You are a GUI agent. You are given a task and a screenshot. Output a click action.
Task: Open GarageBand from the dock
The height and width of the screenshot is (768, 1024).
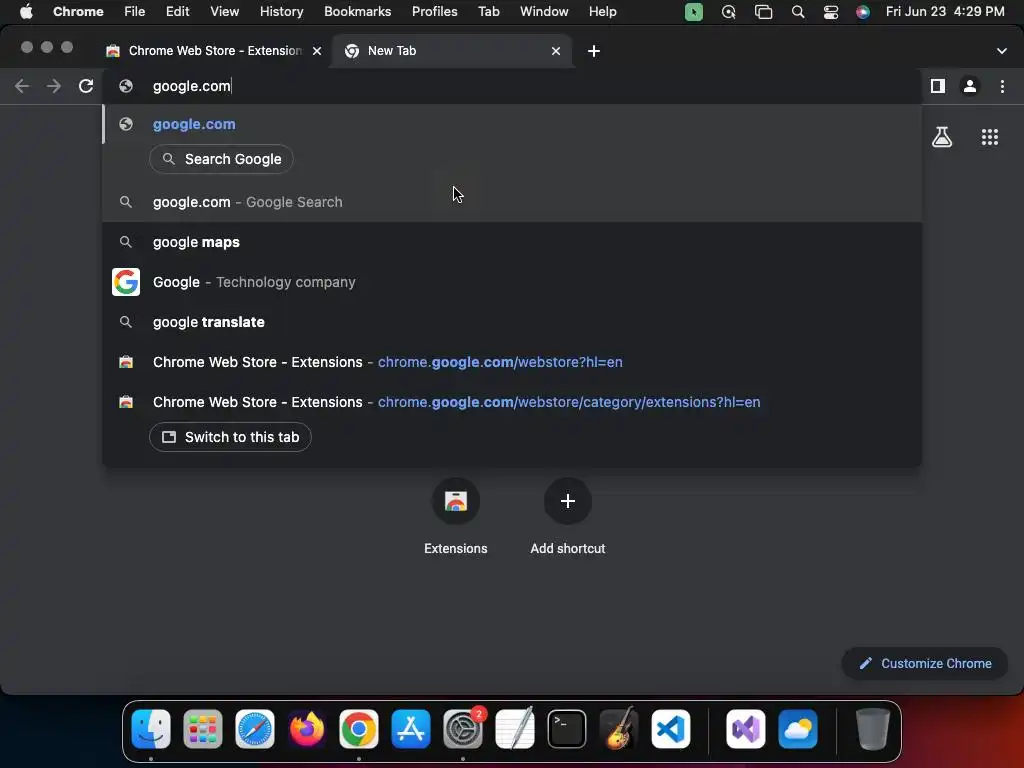pos(619,729)
